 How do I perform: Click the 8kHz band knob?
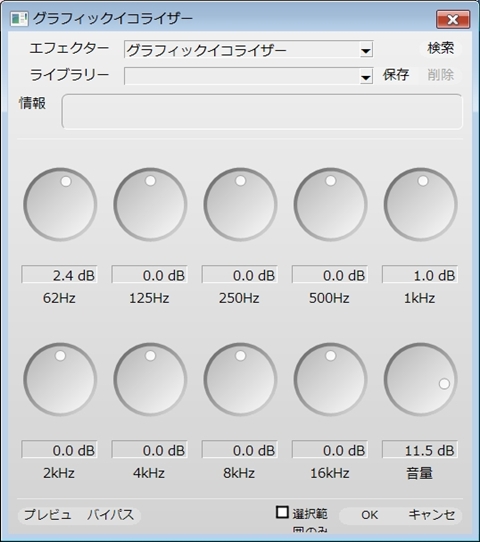[x=241, y=380]
